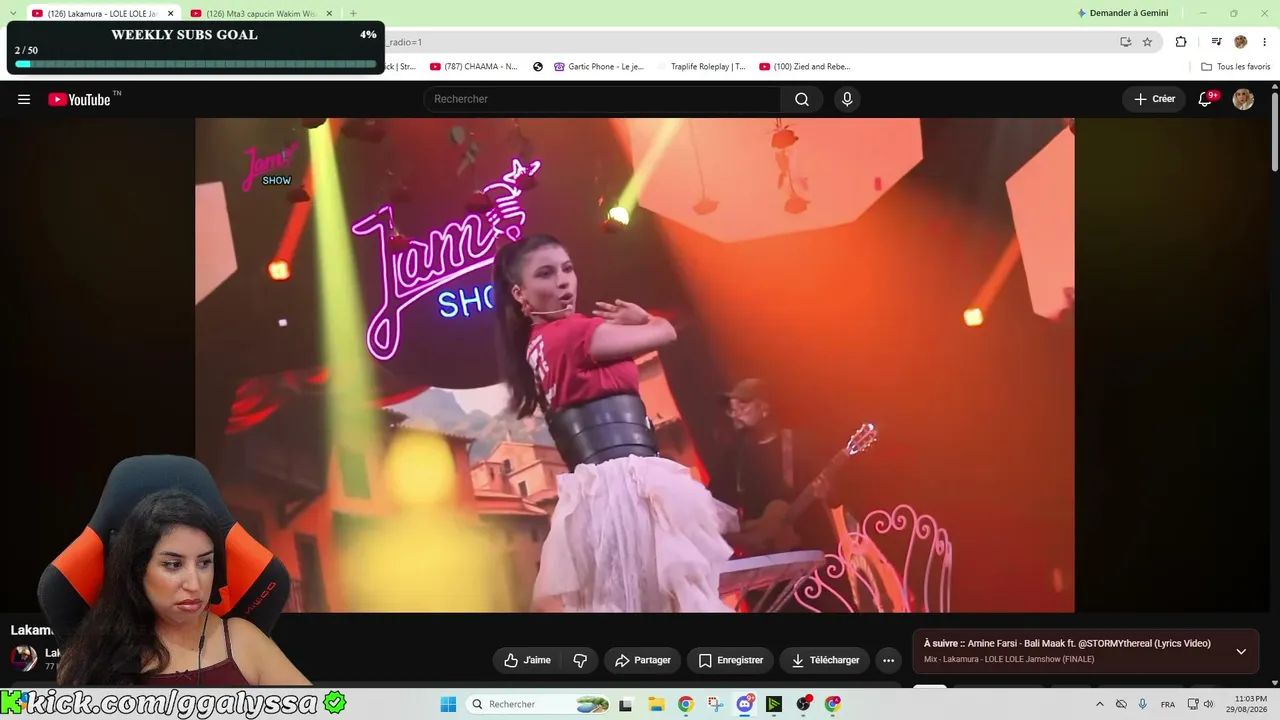Open more actions ellipsis under the video
Viewport: 1280px width, 720px height.
(x=888, y=660)
